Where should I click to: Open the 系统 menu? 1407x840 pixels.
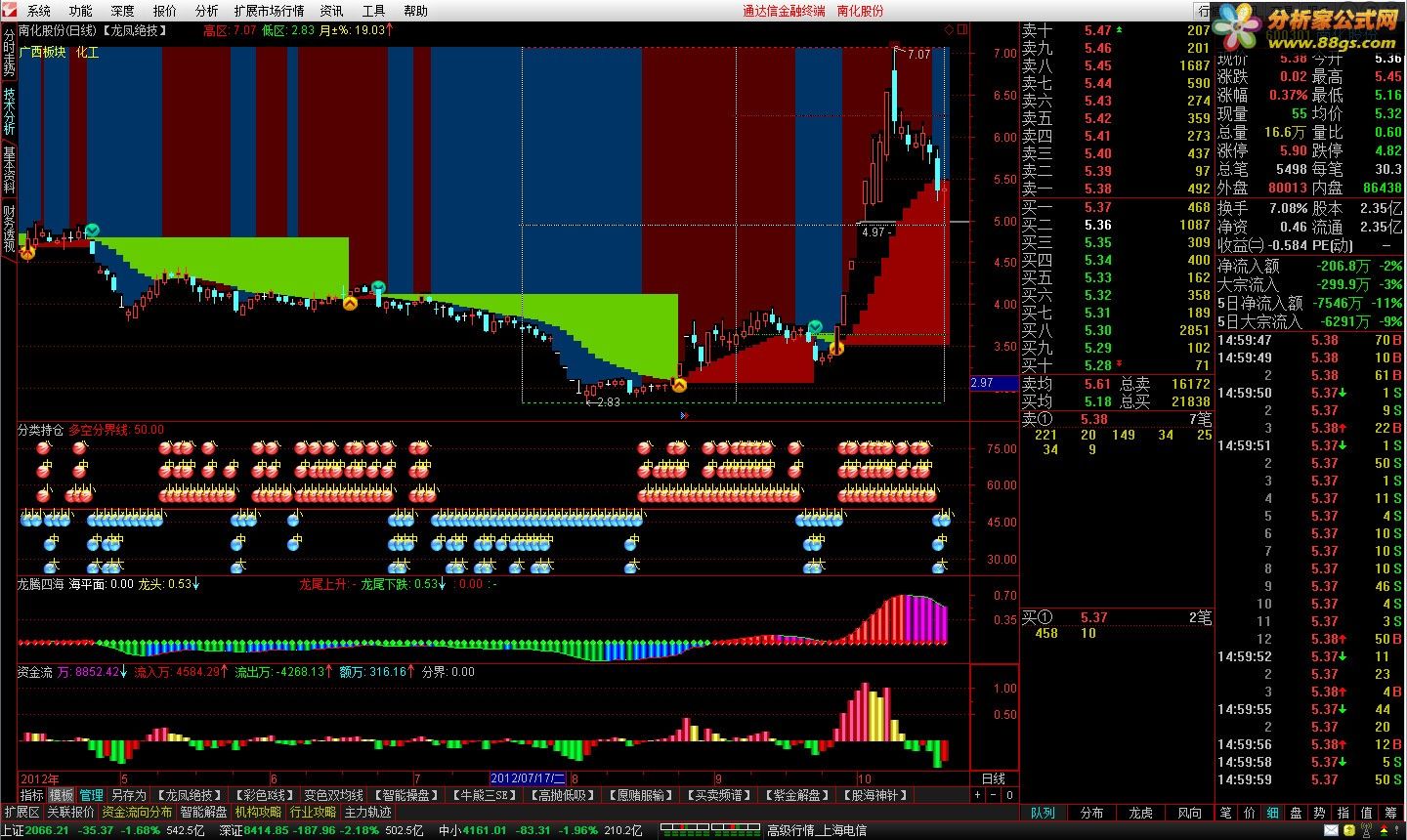[39, 11]
